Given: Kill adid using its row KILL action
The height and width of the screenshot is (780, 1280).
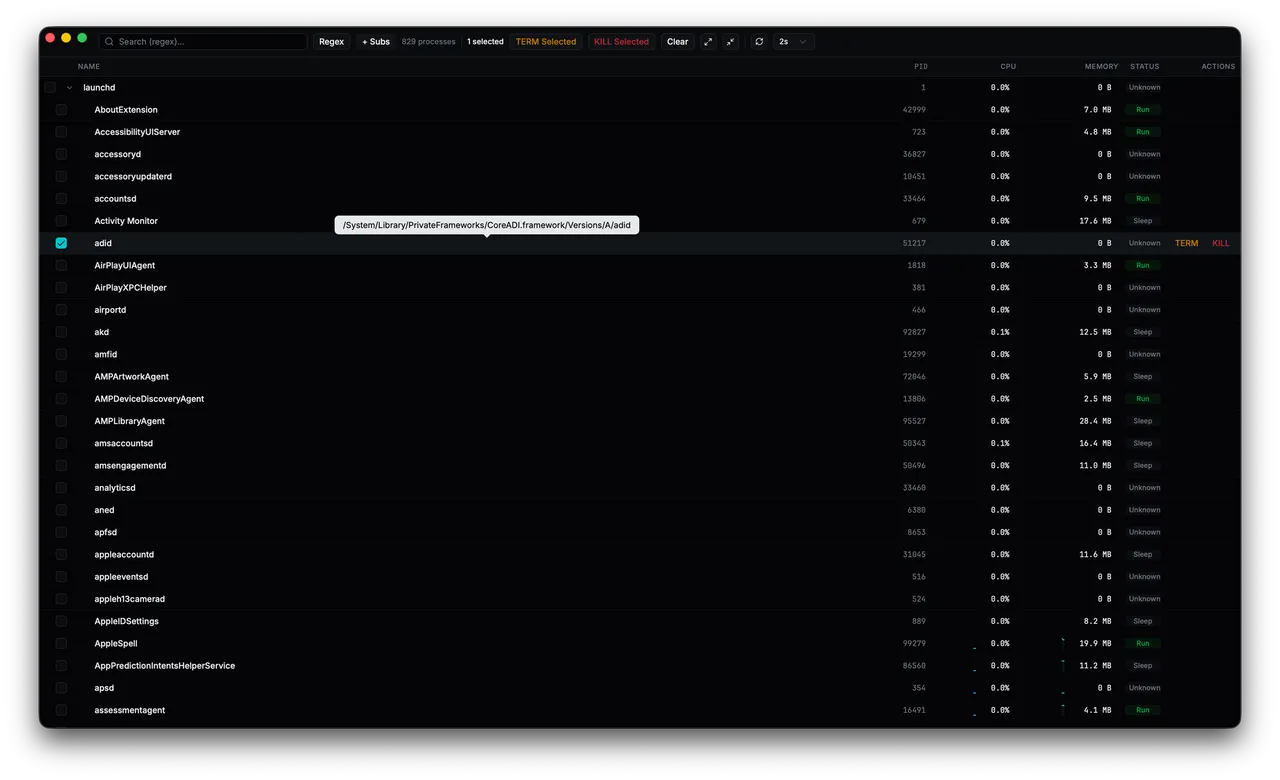Looking at the screenshot, I should pyautogui.click(x=1221, y=243).
